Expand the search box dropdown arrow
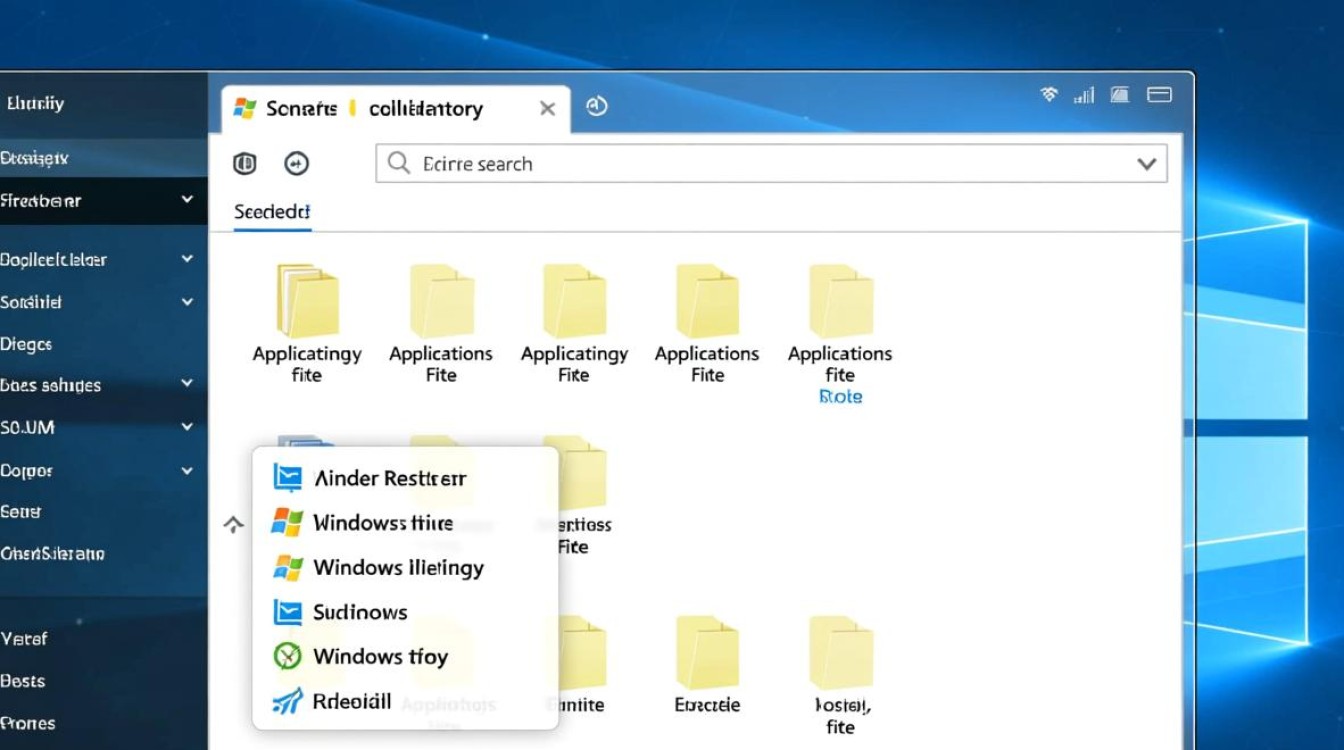The image size is (1344, 750). 1147,164
